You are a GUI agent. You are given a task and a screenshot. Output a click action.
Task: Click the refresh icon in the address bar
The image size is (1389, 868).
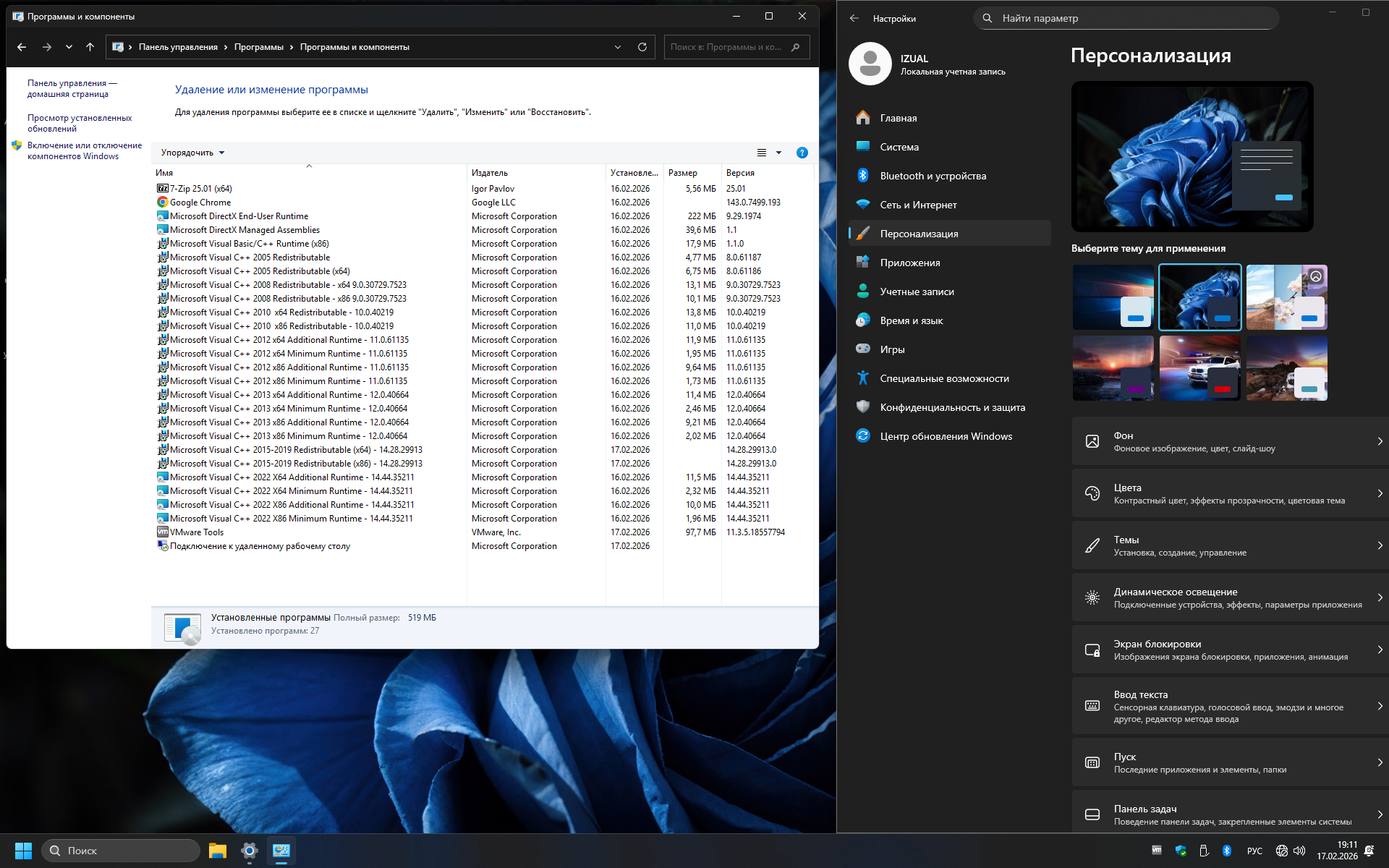pos(642,47)
